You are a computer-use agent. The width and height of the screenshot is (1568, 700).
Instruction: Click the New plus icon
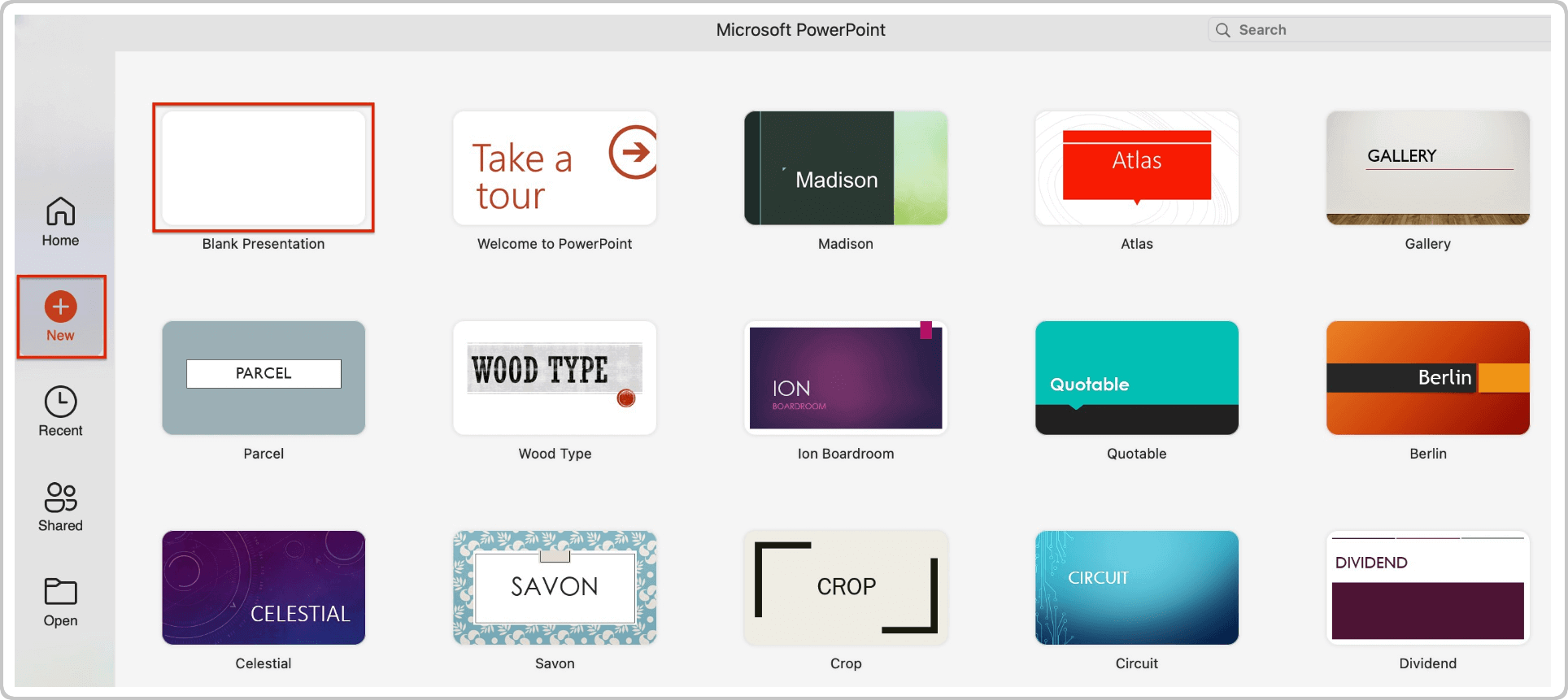pyautogui.click(x=60, y=307)
